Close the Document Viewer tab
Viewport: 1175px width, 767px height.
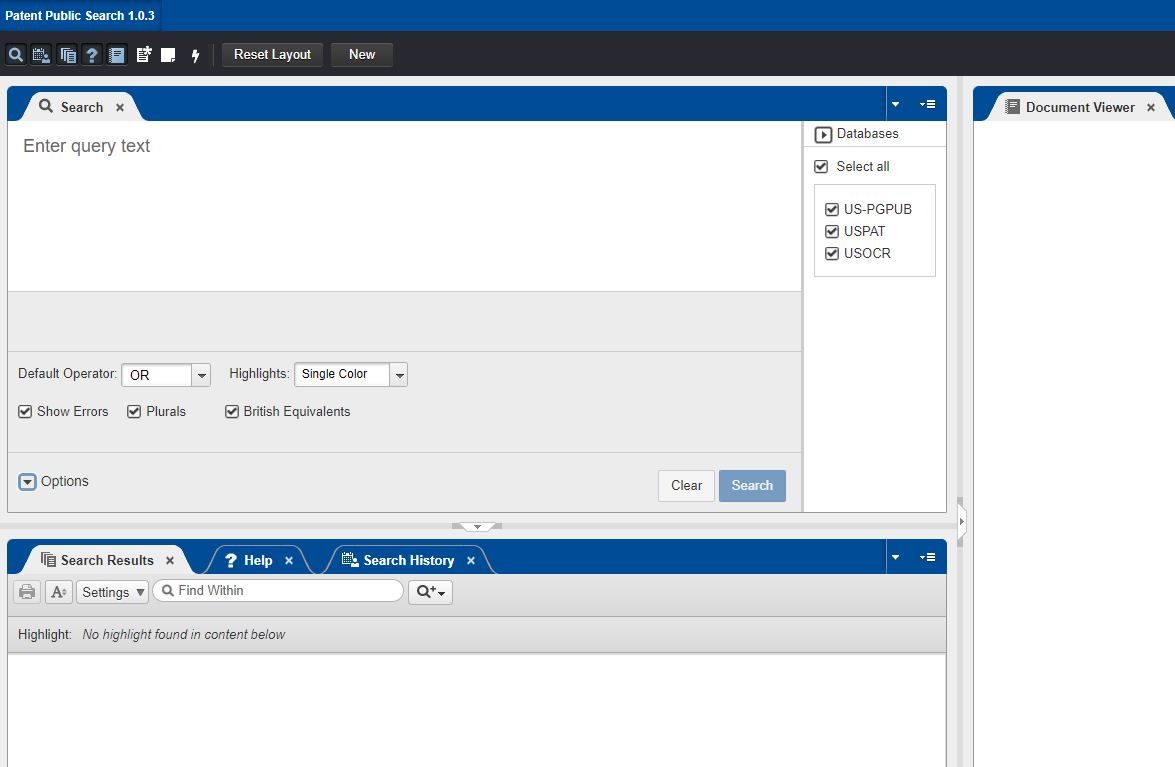1151,107
